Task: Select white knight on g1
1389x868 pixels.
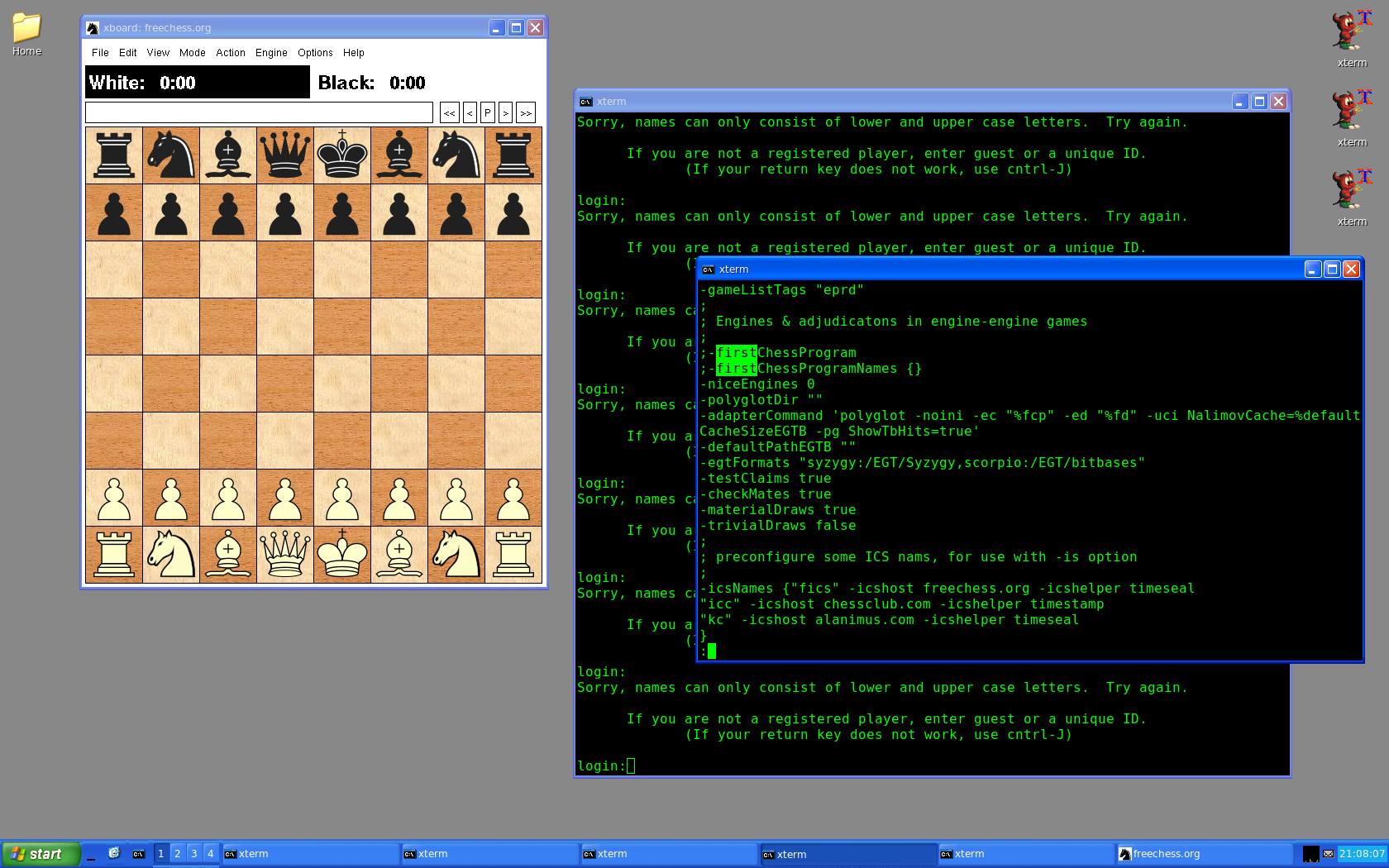Action: coord(456,555)
